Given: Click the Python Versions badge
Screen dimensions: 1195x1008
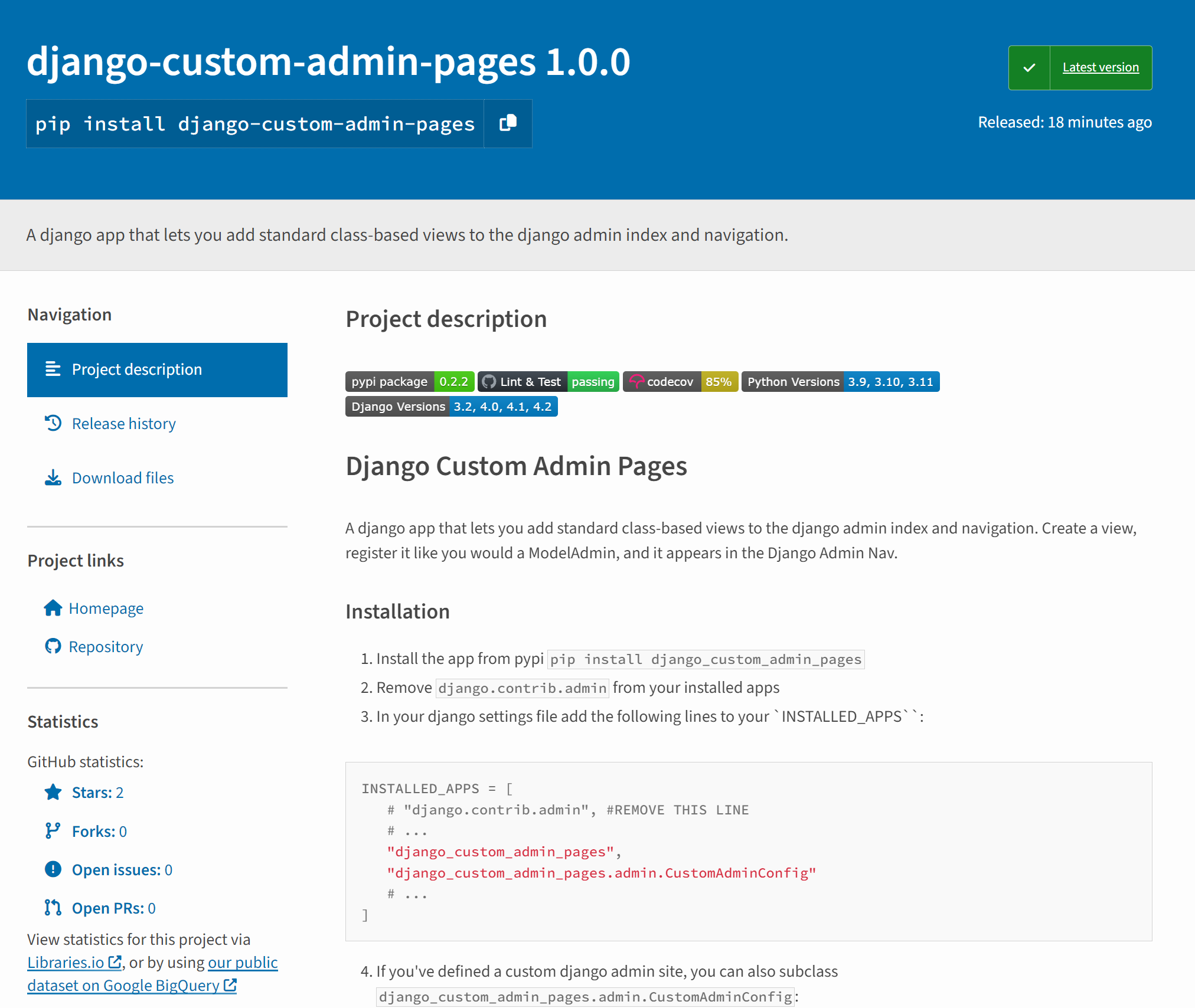Looking at the screenshot, I should point(840,382).
